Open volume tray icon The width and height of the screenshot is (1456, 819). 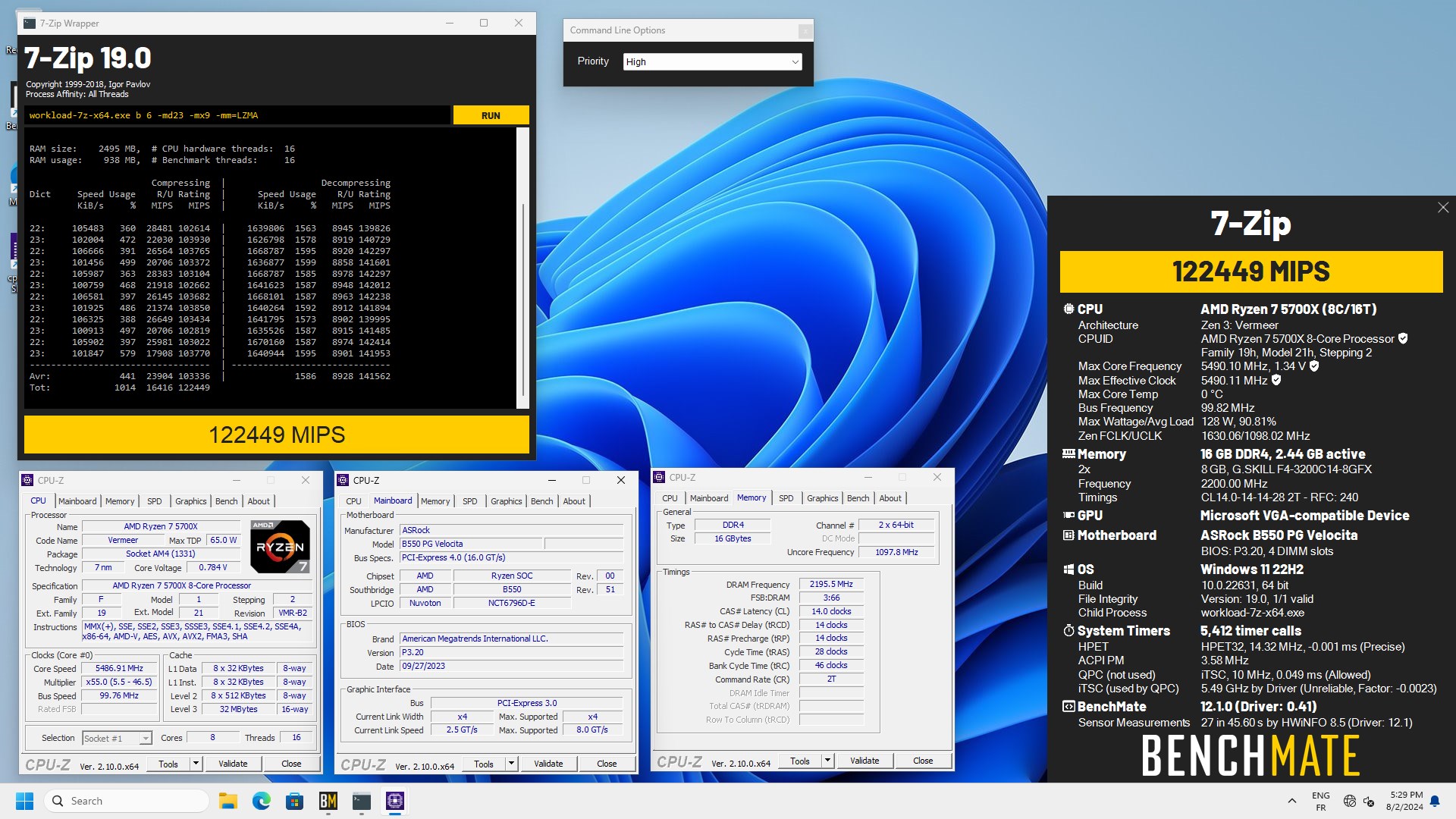point(1369,801)
